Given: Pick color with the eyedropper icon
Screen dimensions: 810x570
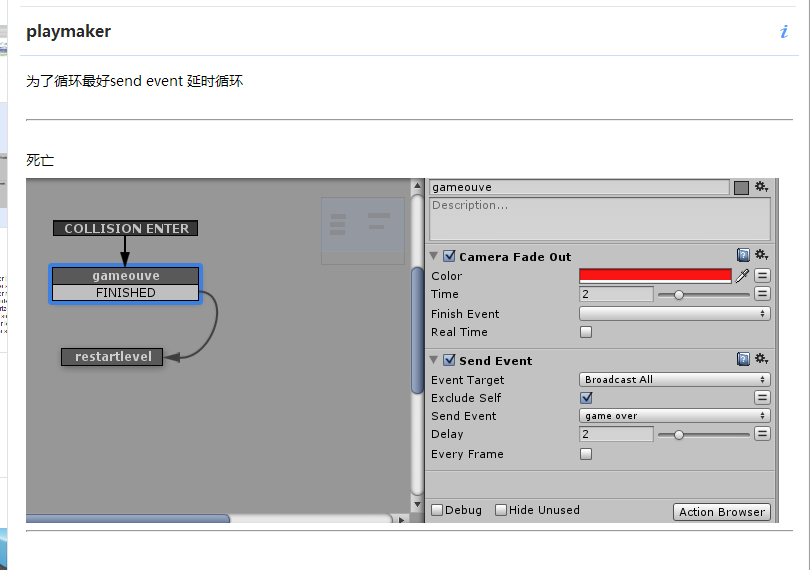Looking at the screenshot, I should [742, 275].
